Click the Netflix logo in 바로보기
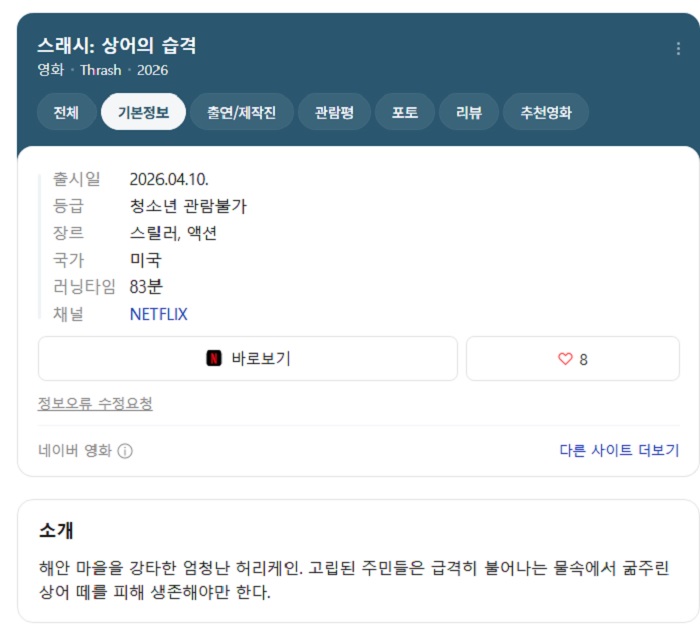The width and height of the screenshot is (700, 640). pyautogui.click(x=214, y=359)
